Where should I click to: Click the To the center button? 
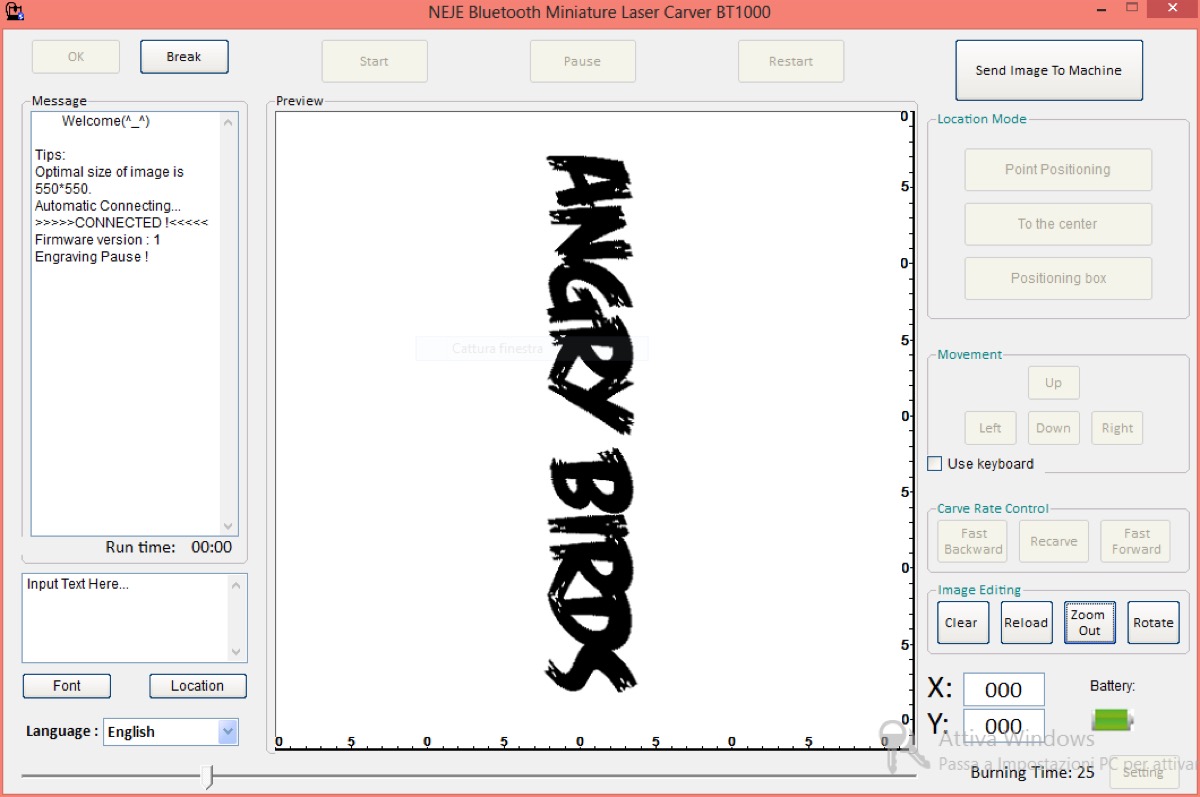[1058, 224]
